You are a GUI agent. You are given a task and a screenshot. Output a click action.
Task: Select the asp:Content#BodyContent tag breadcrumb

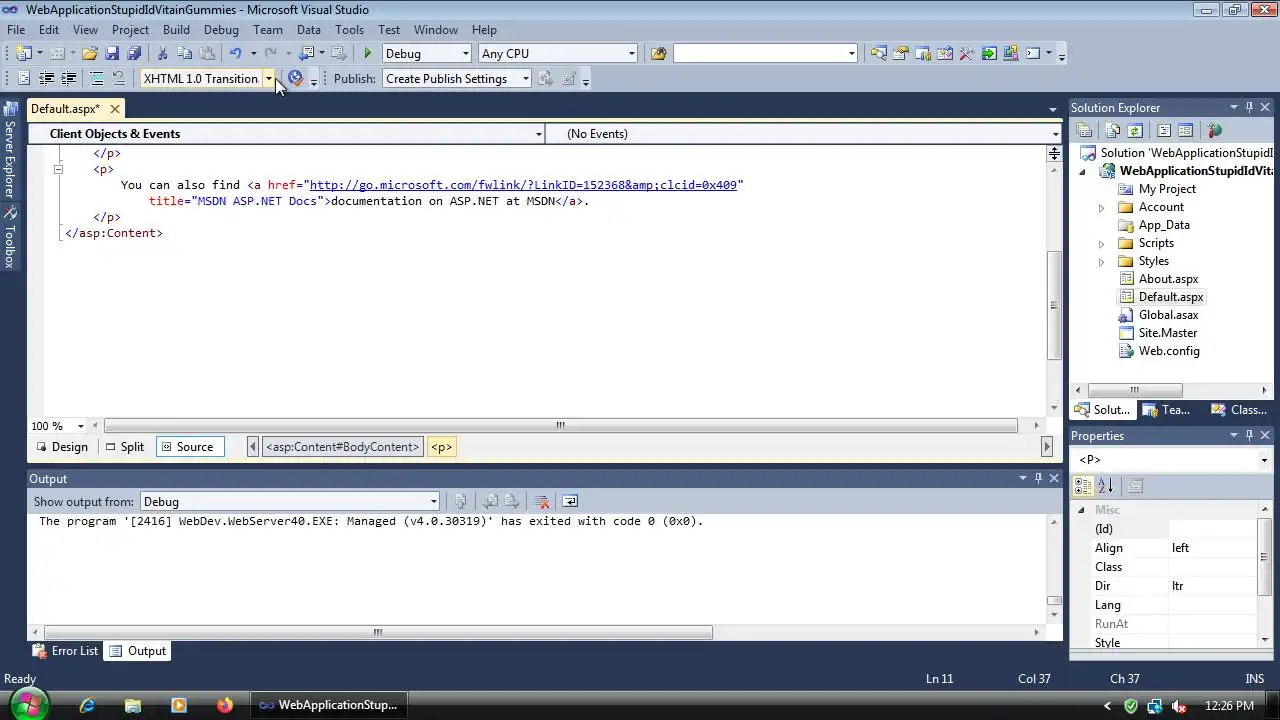click(x=342, y=447)
